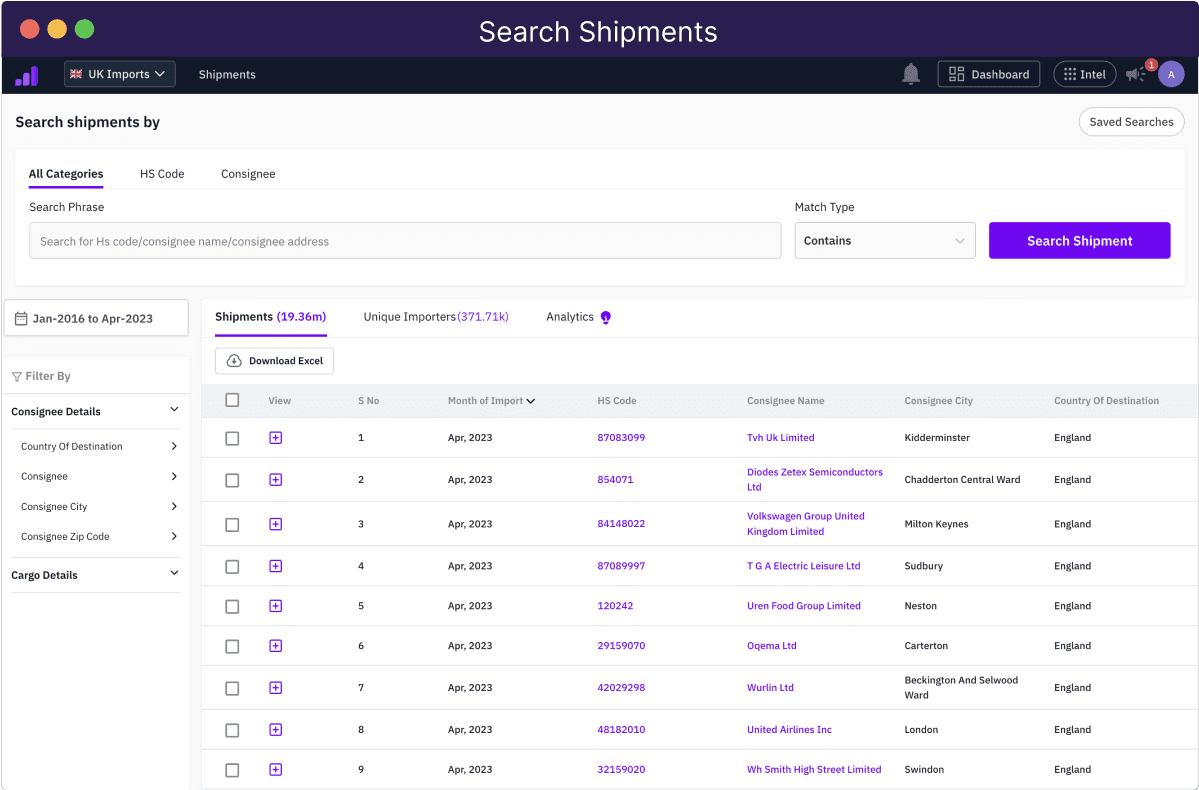Expand row 7 Wurlin Ltd plus icon

pyautogui.click(x=276, y=688)
